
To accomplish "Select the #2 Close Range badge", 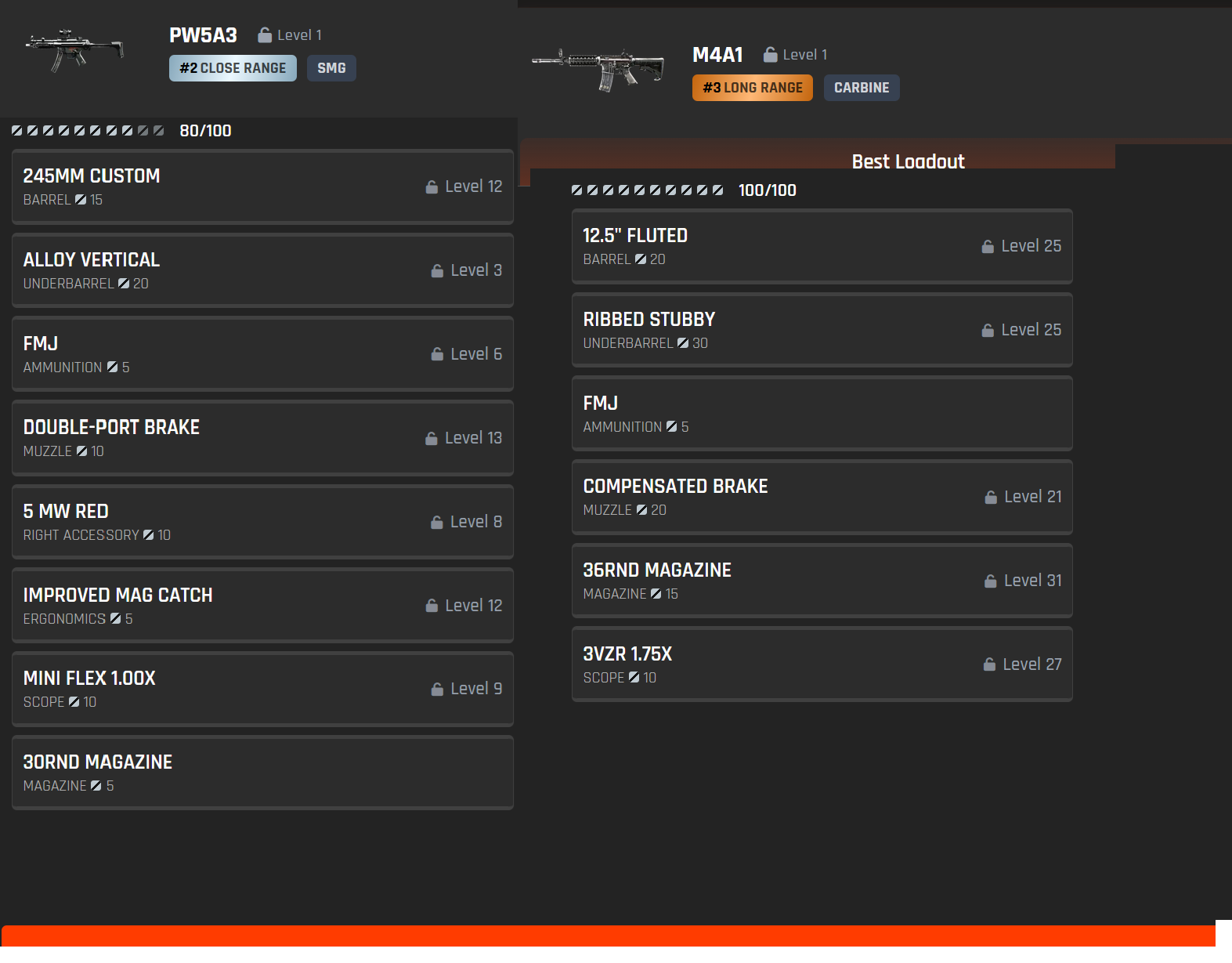I will click(233, 68).
